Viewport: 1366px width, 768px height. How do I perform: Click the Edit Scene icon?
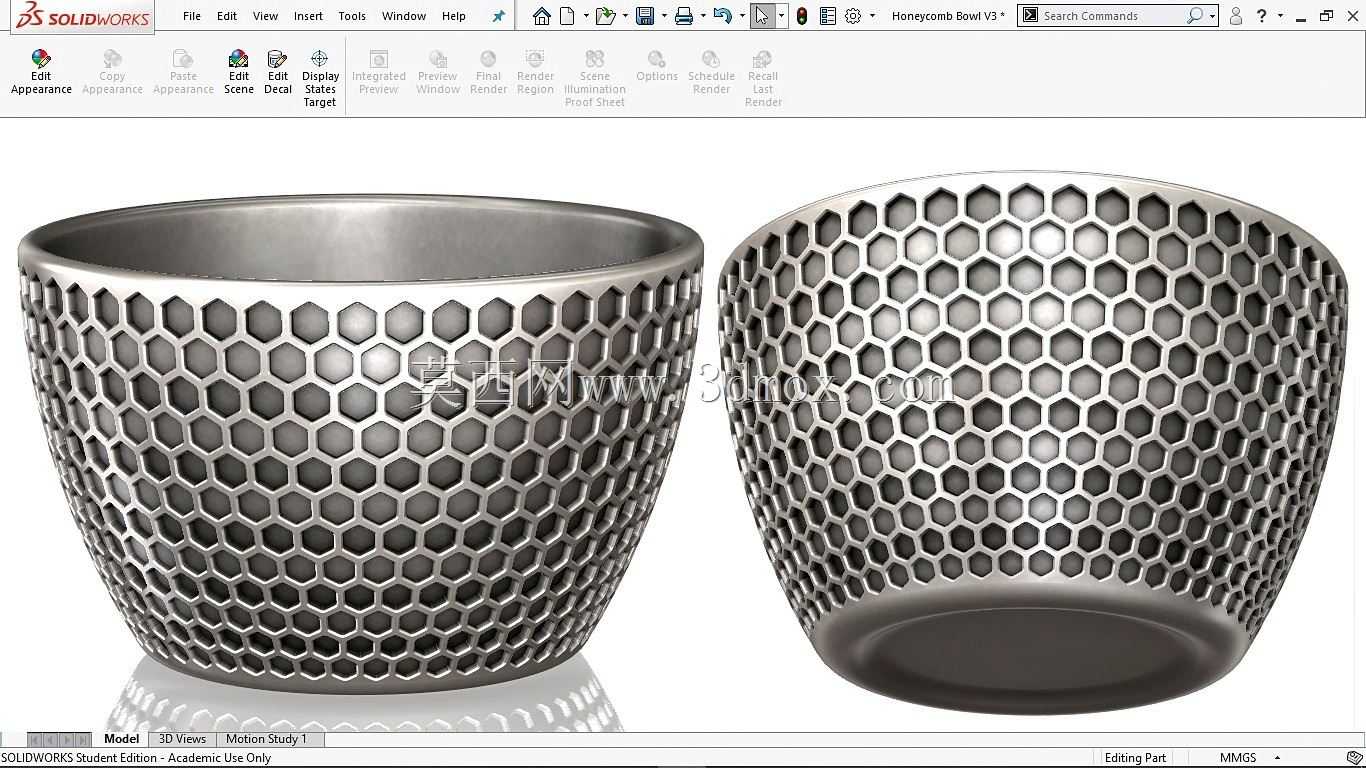click(238, 72)
